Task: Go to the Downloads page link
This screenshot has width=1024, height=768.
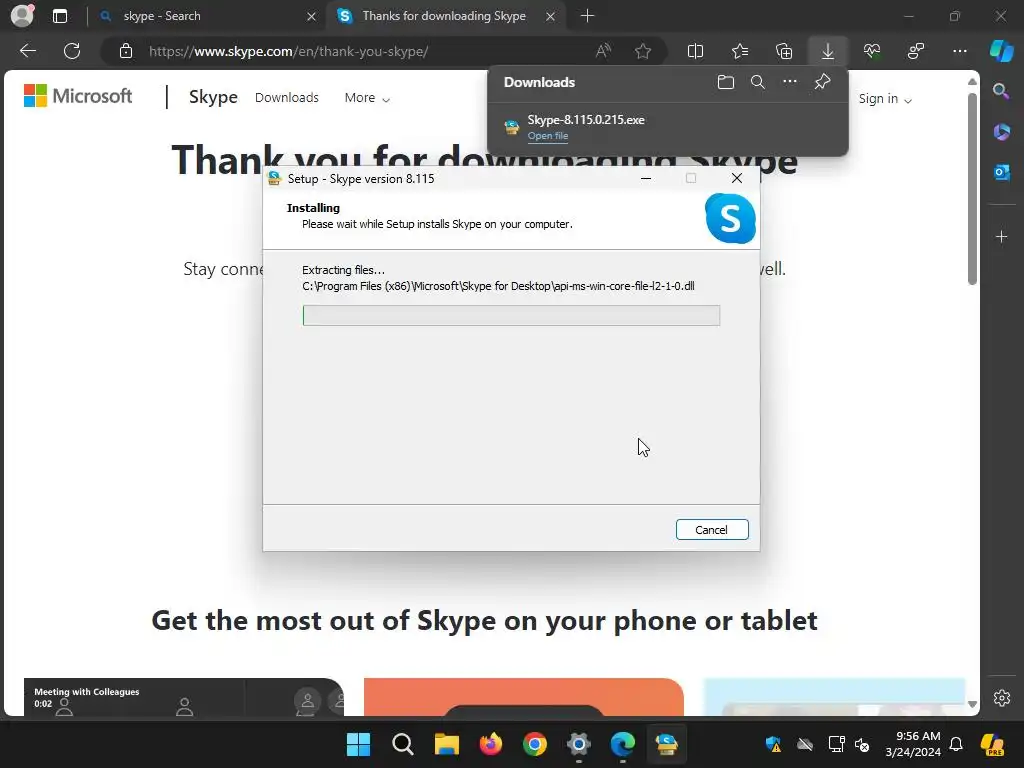Action: coord(287,97)
